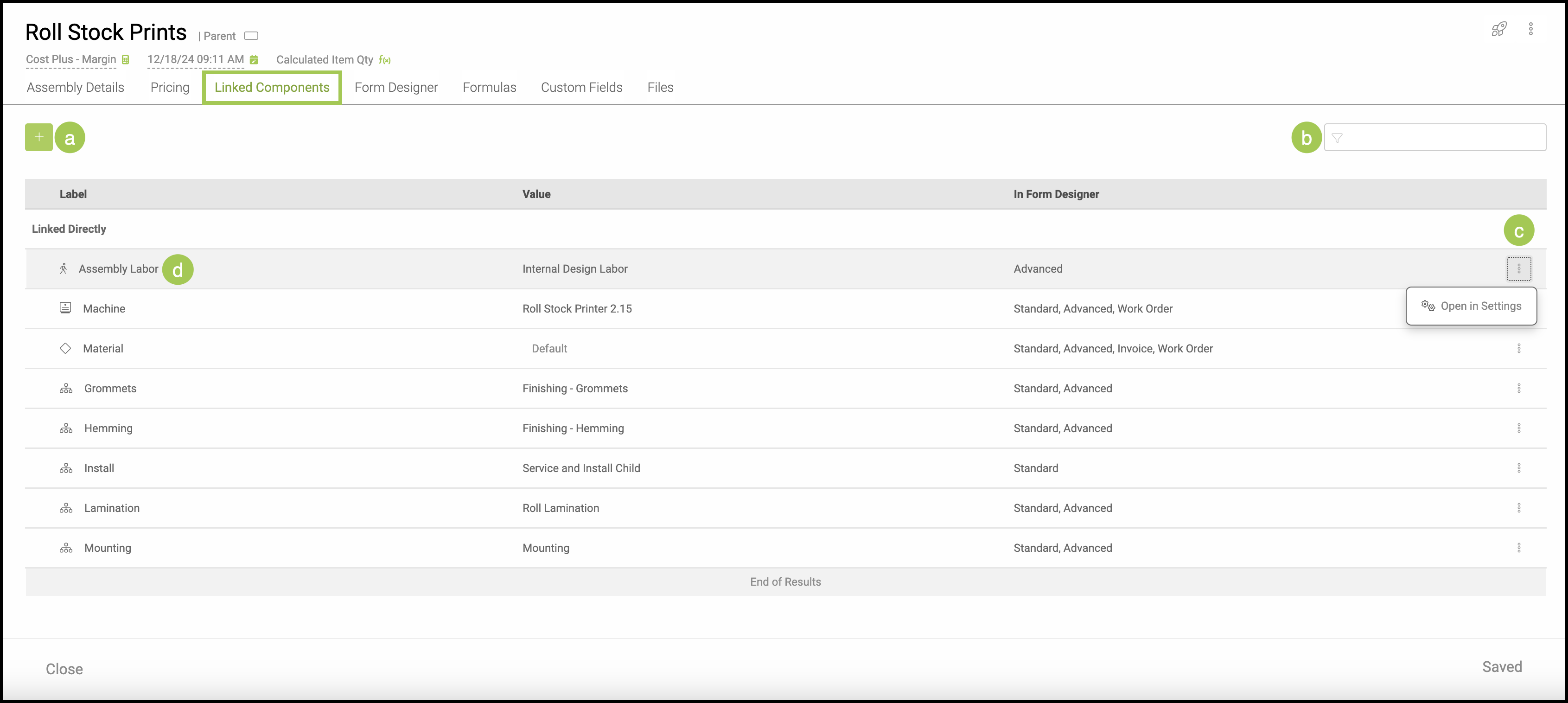This screenshot has height=703, width=1568.
Task: Click the Close button
Action: pyautogui.click(x=64, y=669)
